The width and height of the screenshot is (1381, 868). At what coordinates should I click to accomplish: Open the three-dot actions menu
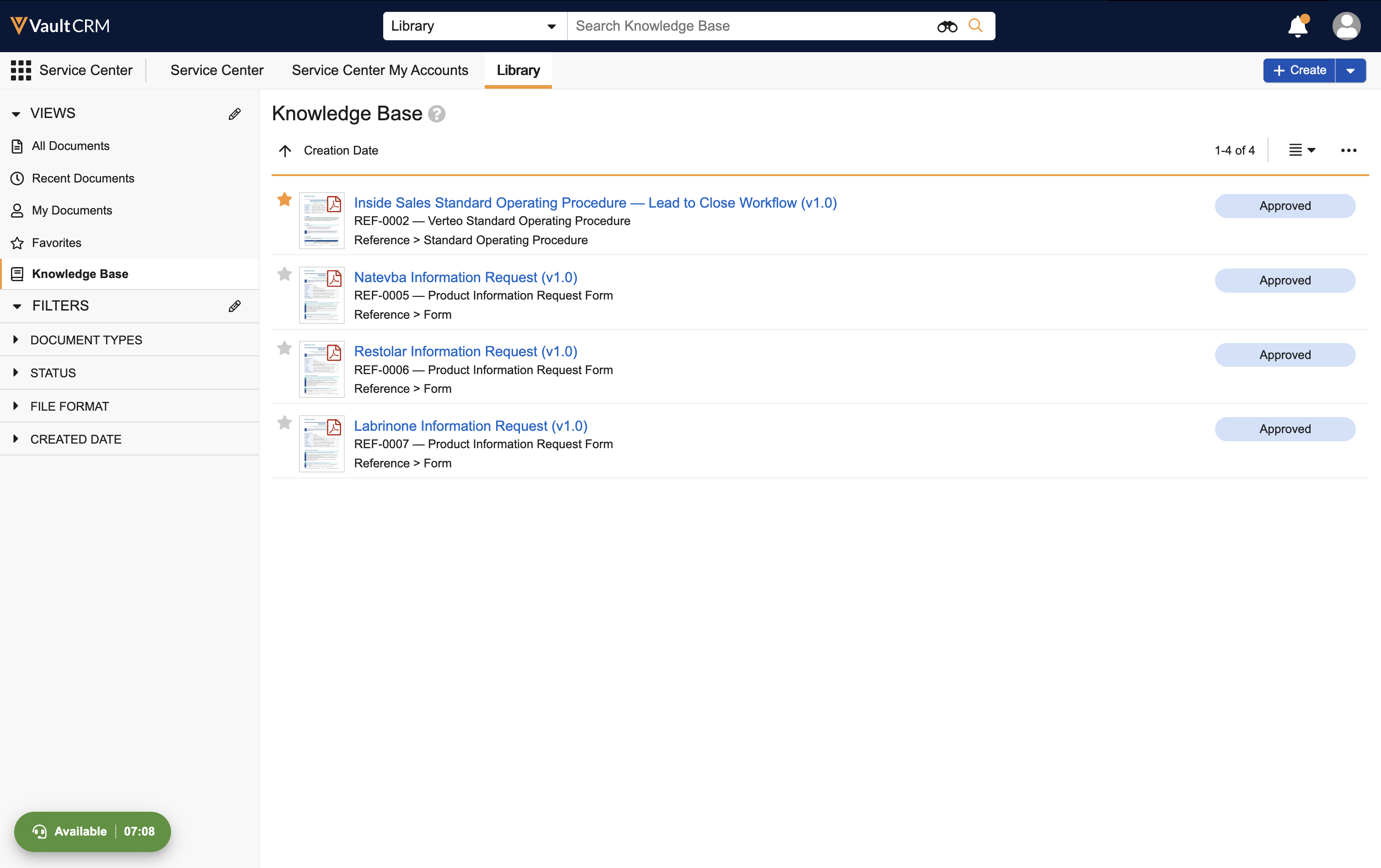pos(1349,150)
